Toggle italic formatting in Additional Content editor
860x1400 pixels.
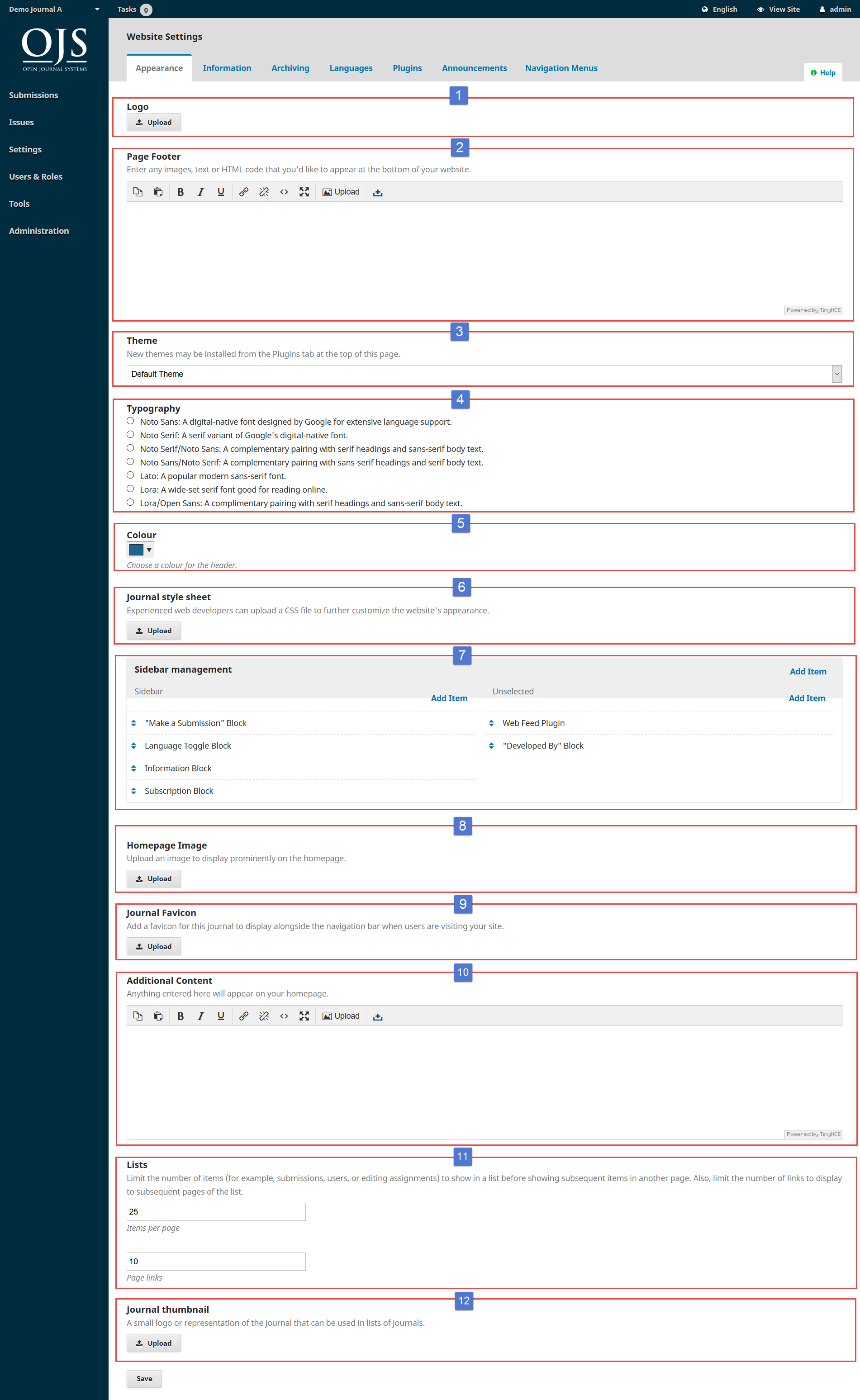point(200,1016)
